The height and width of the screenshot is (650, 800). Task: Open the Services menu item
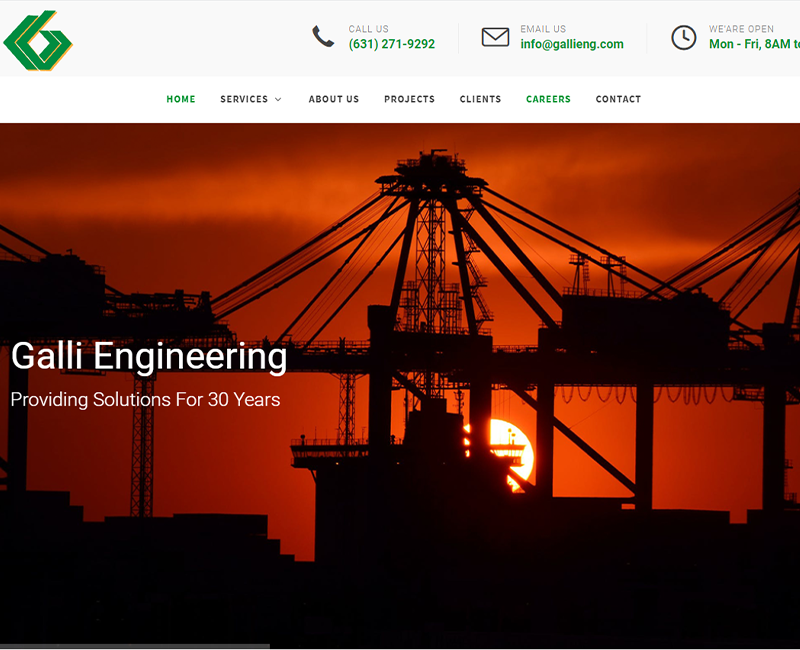tap(244, 100)
